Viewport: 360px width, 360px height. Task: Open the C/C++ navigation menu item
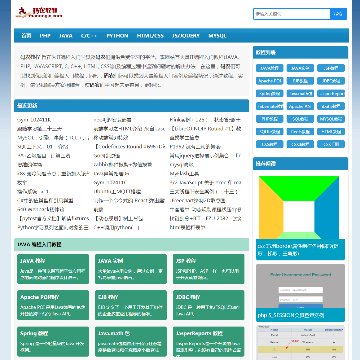[x=88, y=36]
